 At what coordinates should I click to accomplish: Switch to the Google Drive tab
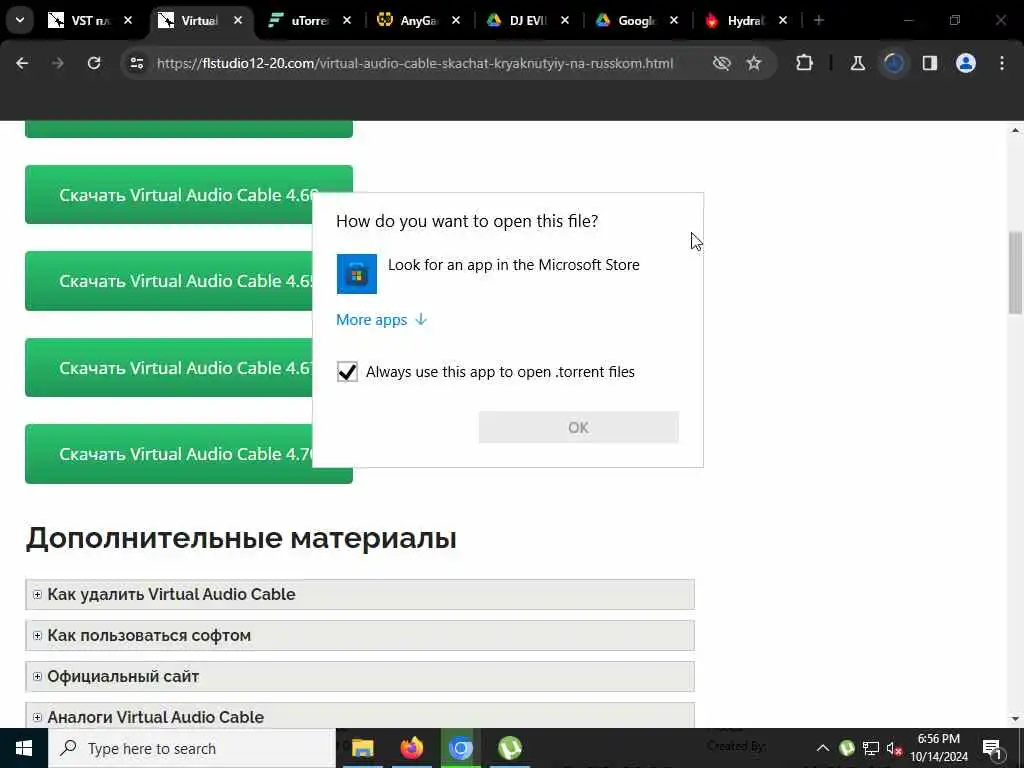click(637, 20)
